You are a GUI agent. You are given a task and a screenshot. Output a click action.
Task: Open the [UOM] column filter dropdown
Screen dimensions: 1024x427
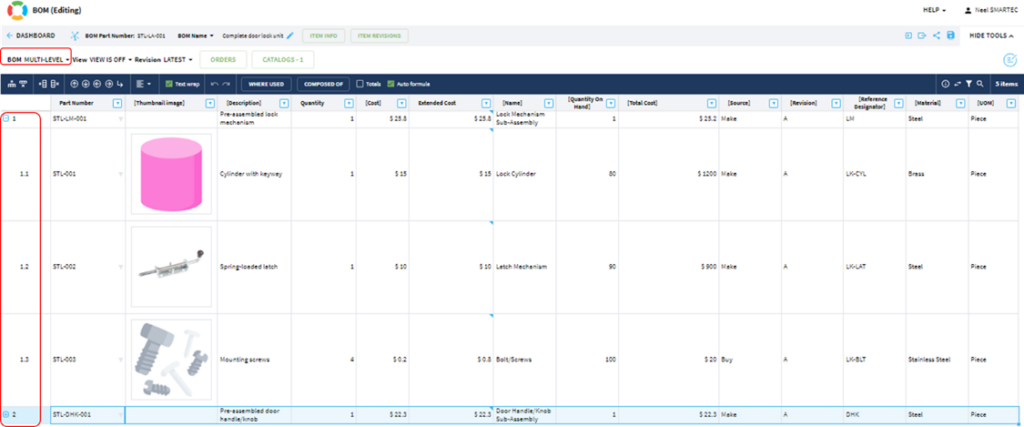tap(1011, 103)
